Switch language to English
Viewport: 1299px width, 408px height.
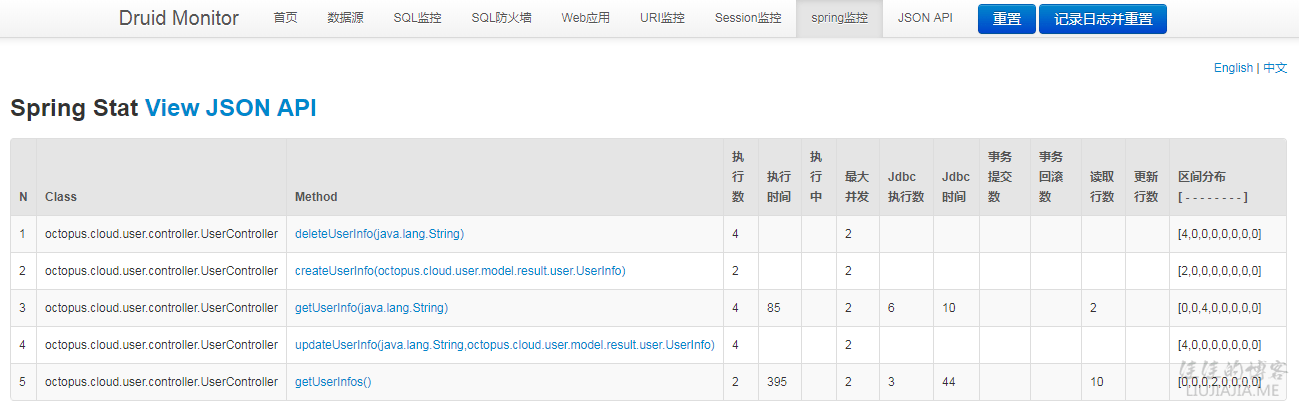point(1233,68)
